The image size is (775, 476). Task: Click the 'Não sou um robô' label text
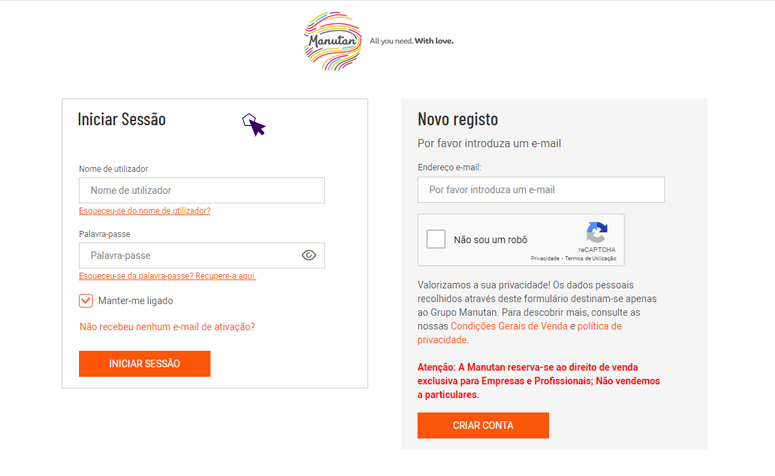pos(490,240)
